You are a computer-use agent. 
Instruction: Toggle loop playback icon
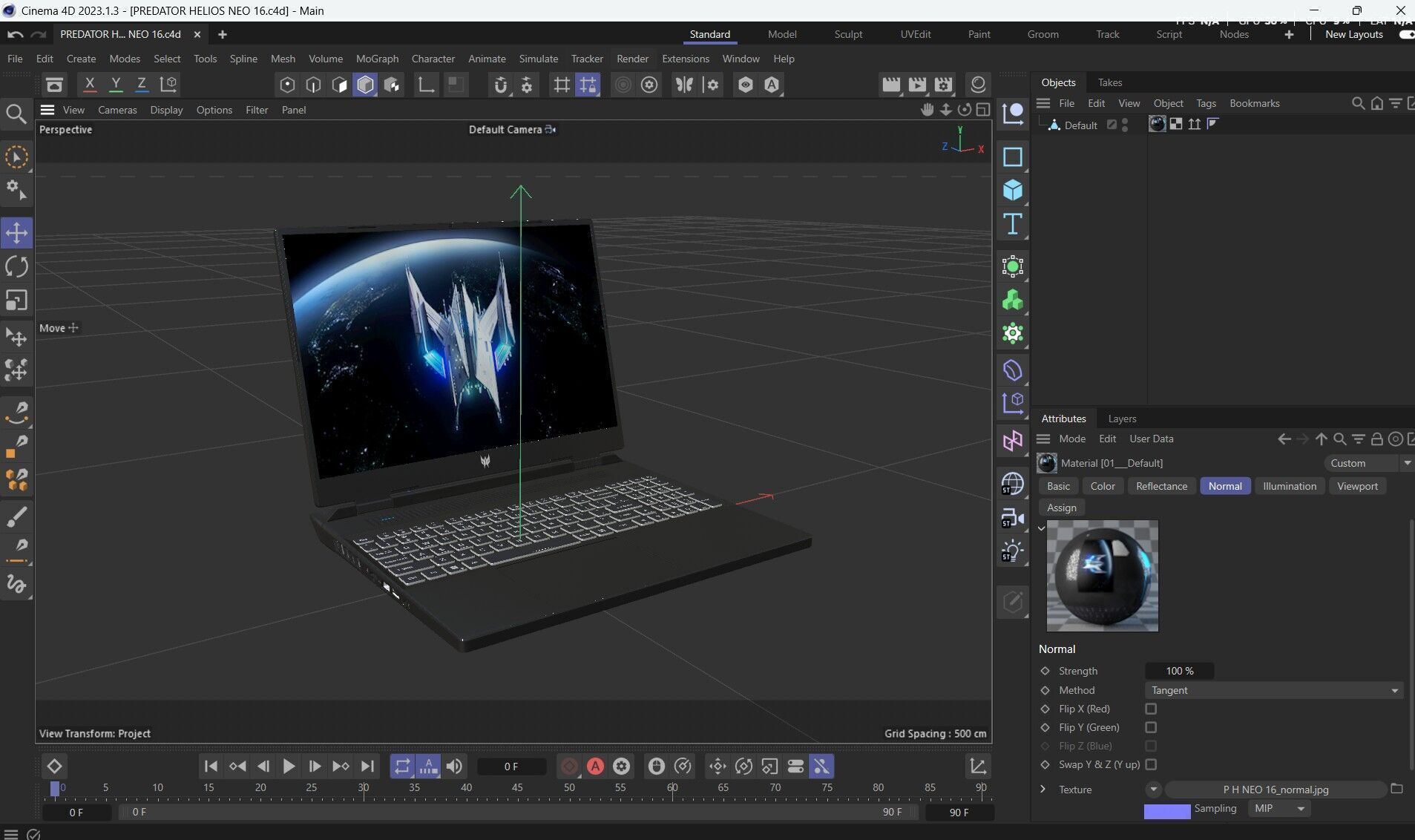click(x=402, y=767)
